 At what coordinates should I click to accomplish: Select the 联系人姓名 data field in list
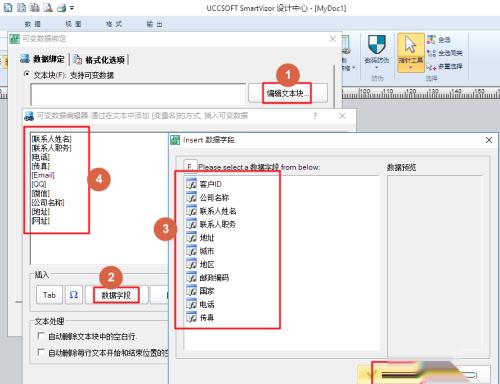tap(211, 211)
